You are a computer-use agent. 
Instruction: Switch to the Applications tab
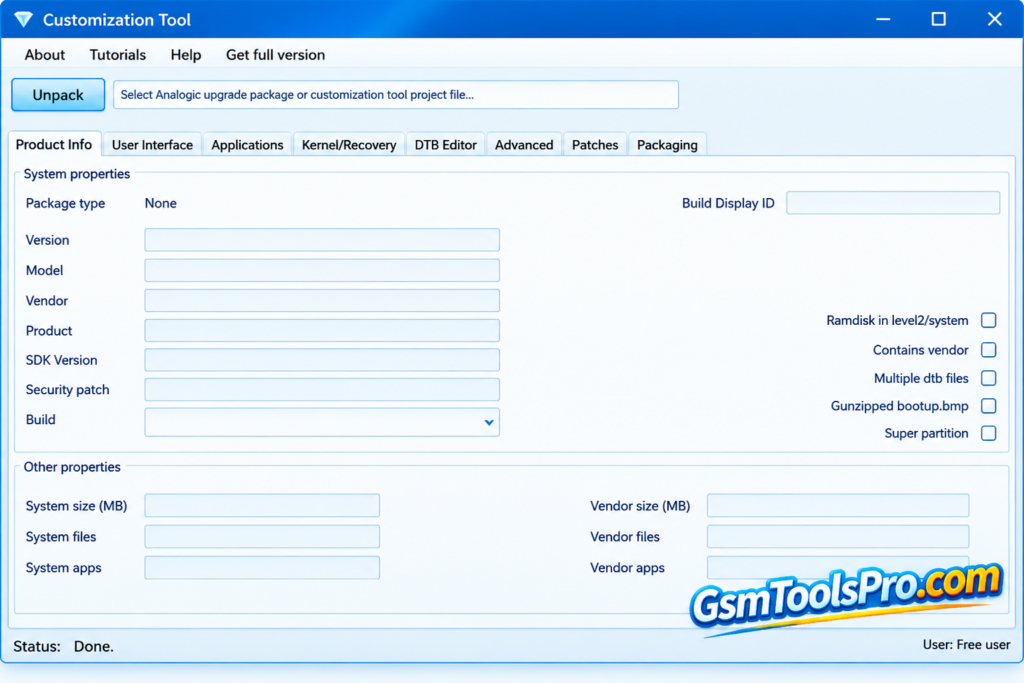point(247,145)
